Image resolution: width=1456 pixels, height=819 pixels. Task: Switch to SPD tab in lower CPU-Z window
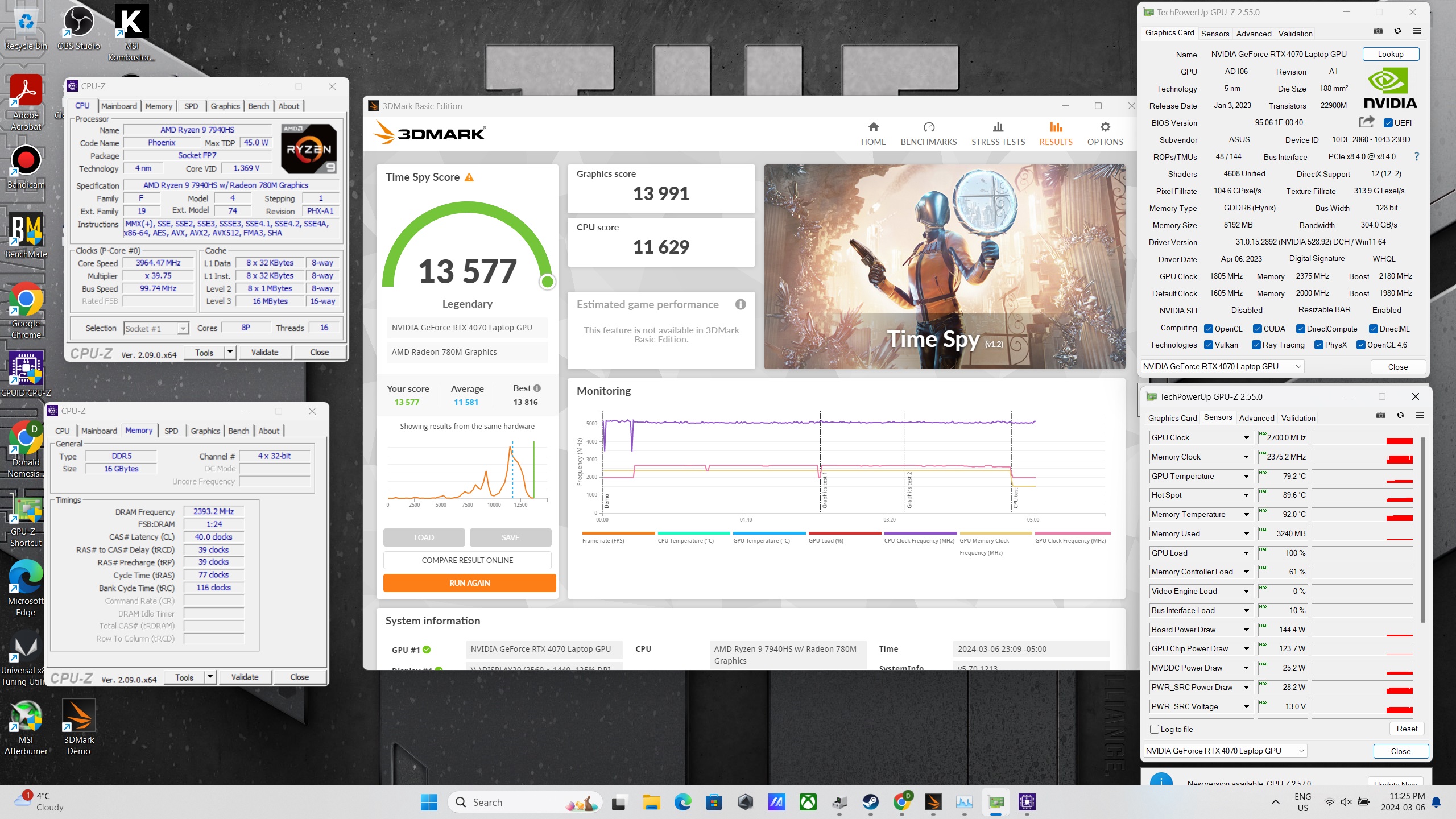click(x=171, y=431)
